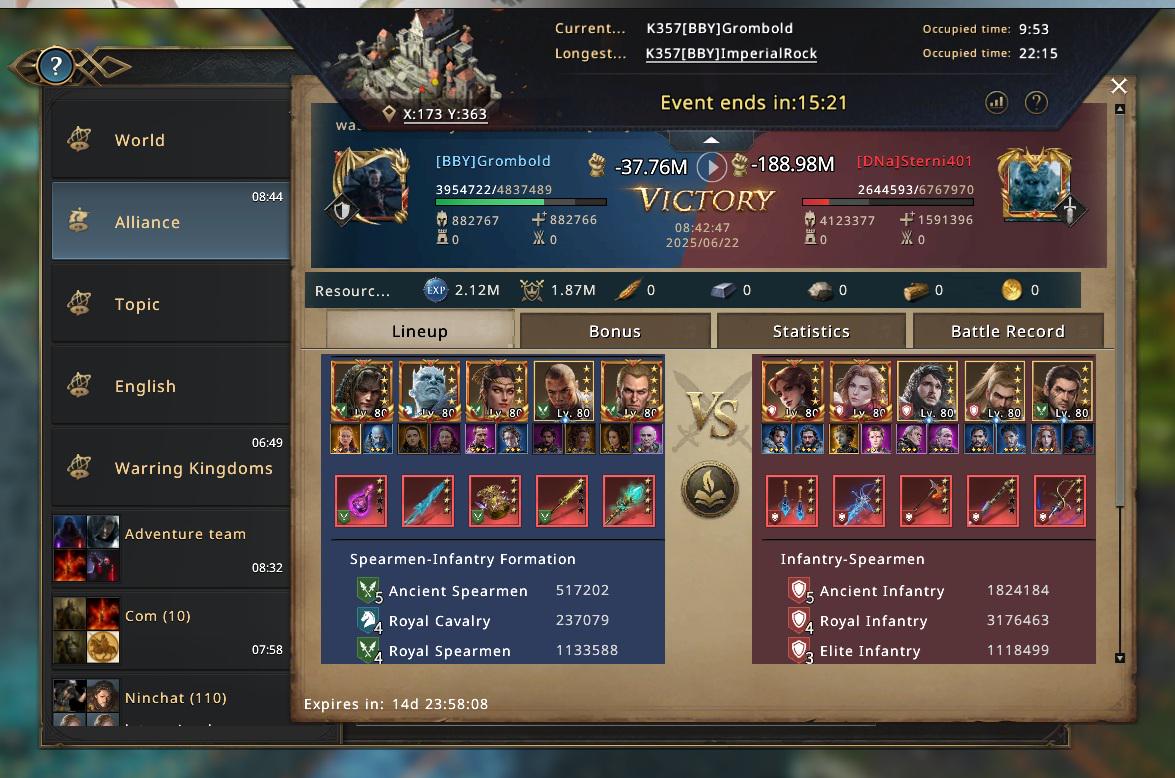Click the blue help orb top left
The width and height of the screenshot is (1175, 778).
click(55, 66)
